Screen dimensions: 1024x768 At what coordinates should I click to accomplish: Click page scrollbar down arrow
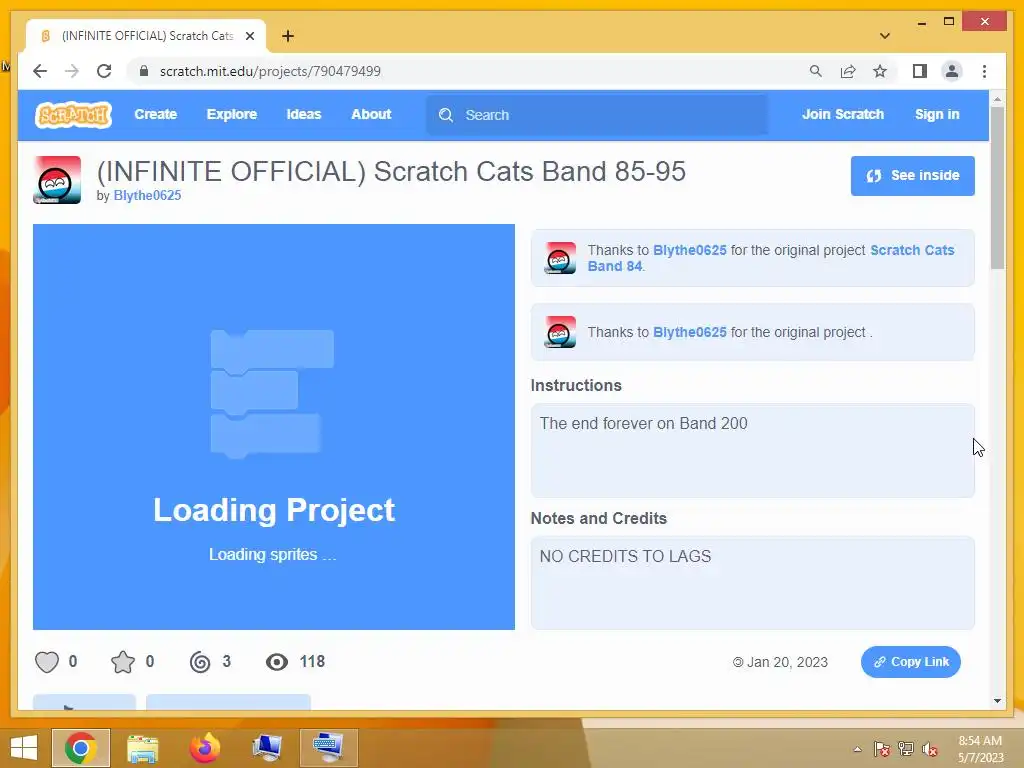[997, 701]
